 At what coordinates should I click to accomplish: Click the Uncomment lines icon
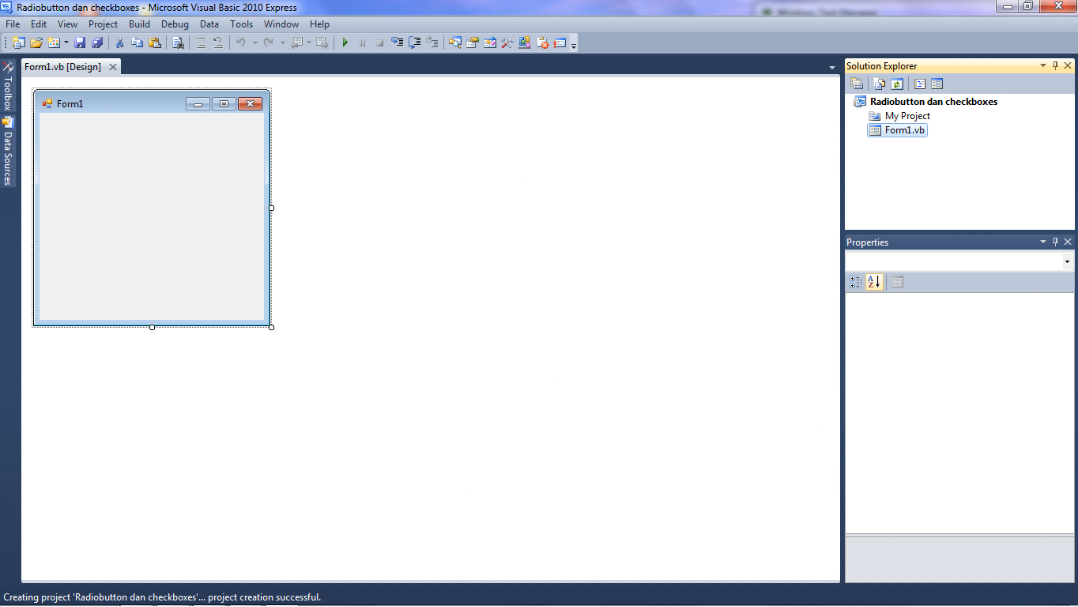(218, 43)
